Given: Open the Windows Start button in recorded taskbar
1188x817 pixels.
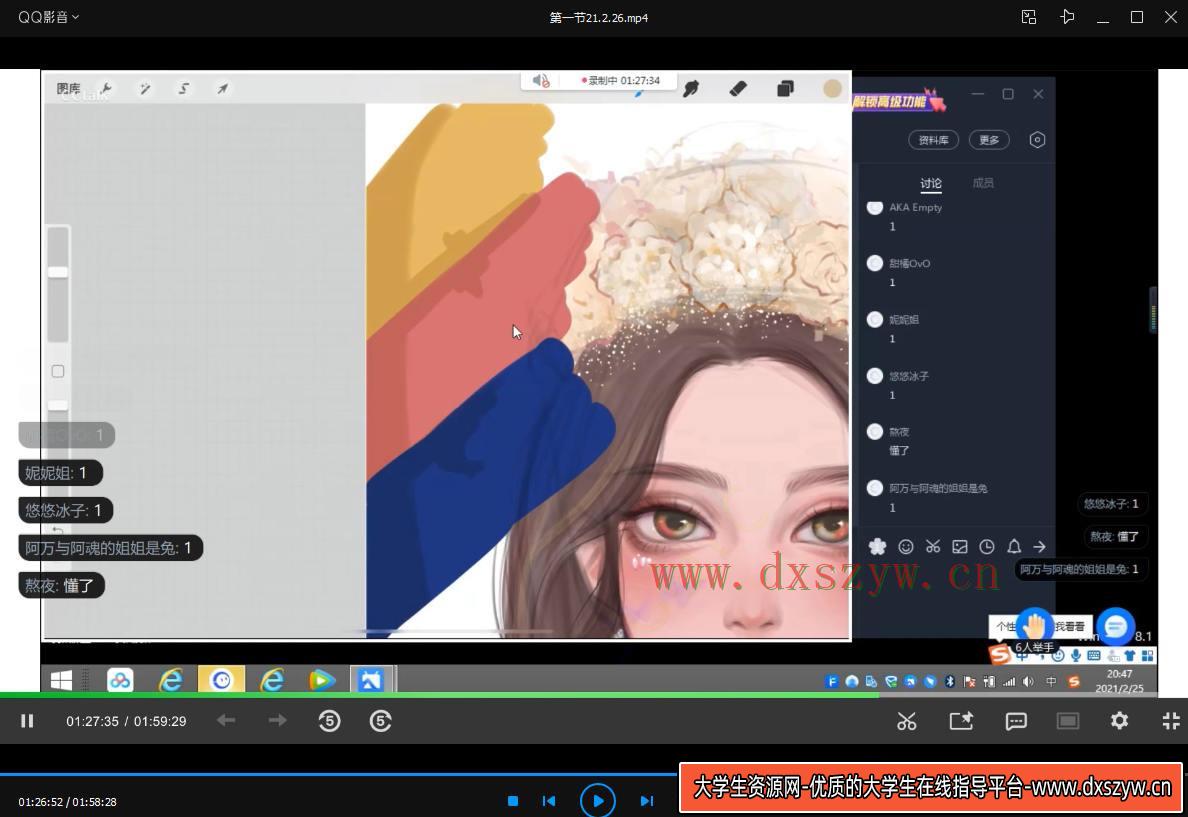Looking at the screenshot, I should coord(61,680).
